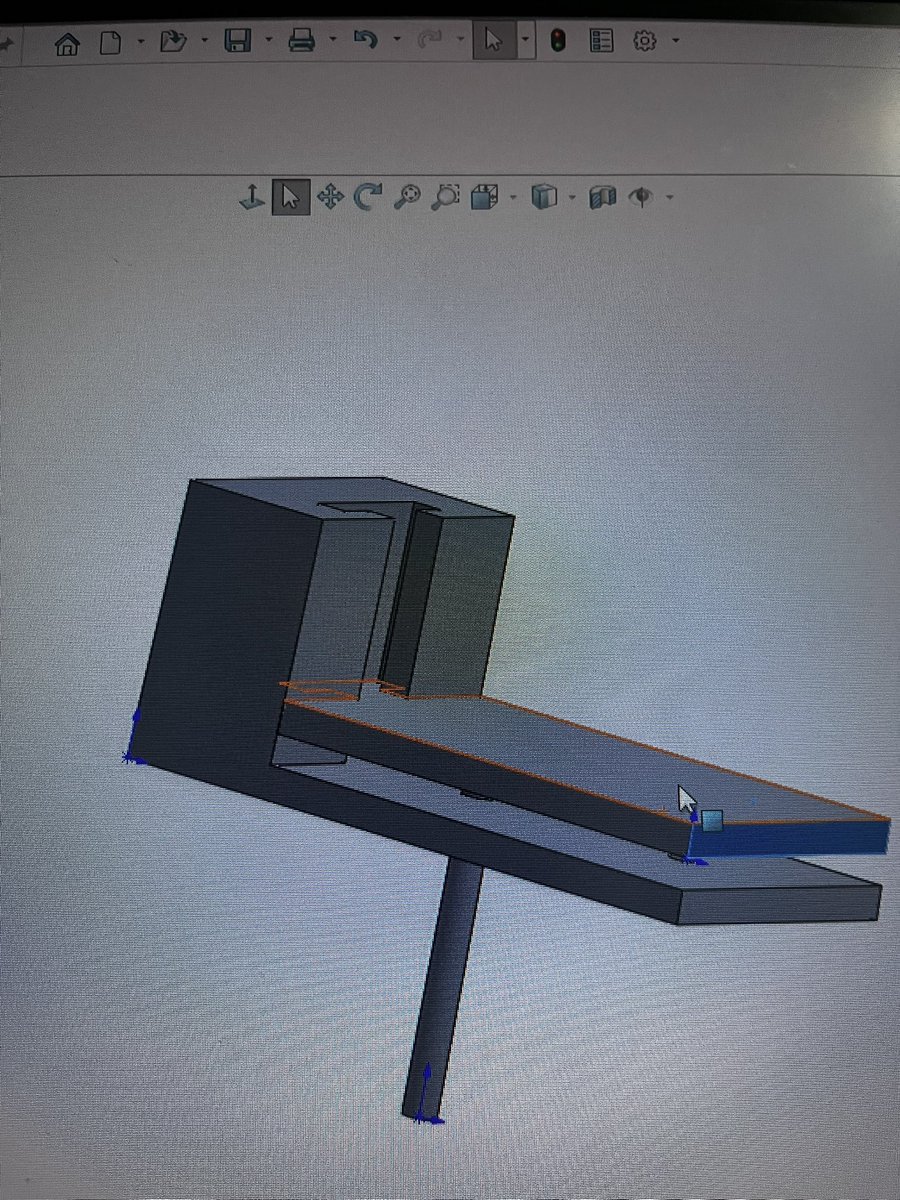Zoom to fit the model
This screenshot has width=900, height=1200.
click(x=406, y=196)
